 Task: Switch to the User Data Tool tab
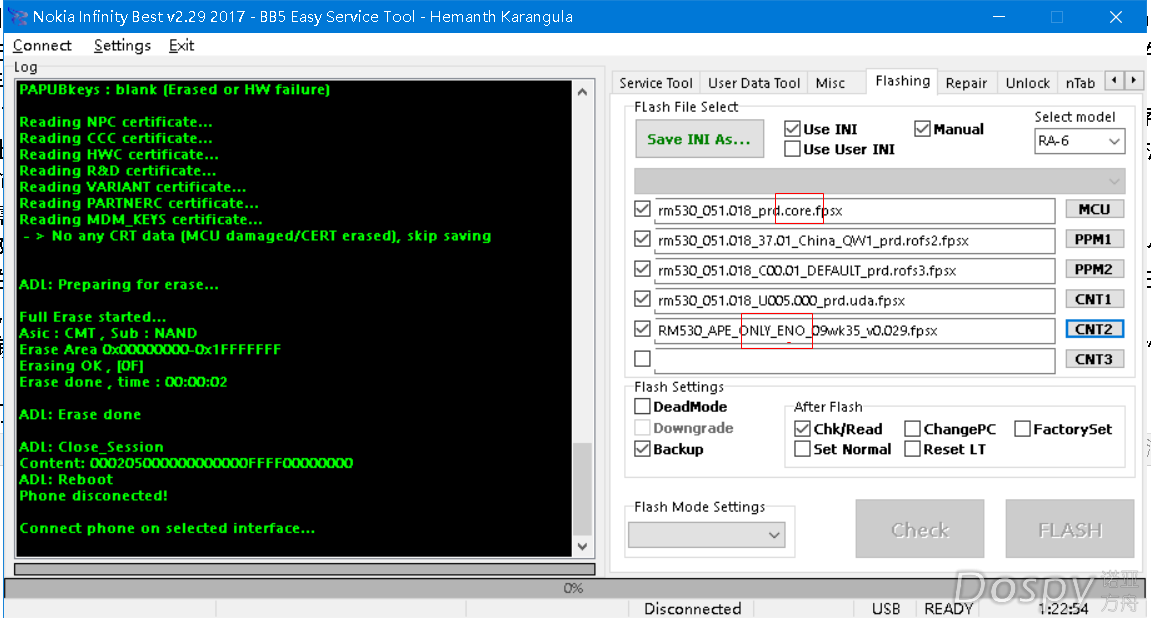coord(754,83)
